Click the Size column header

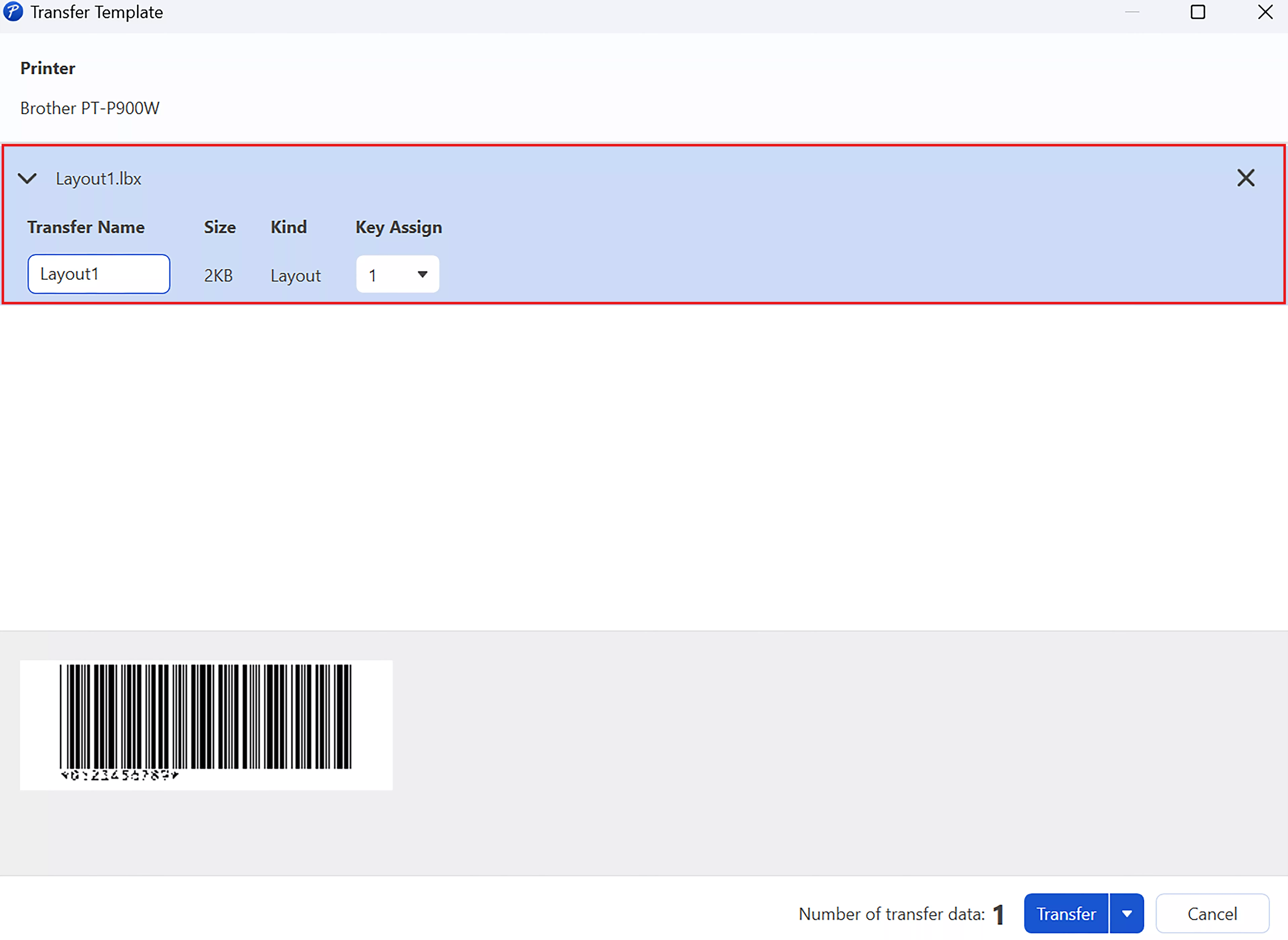point(220,227)
